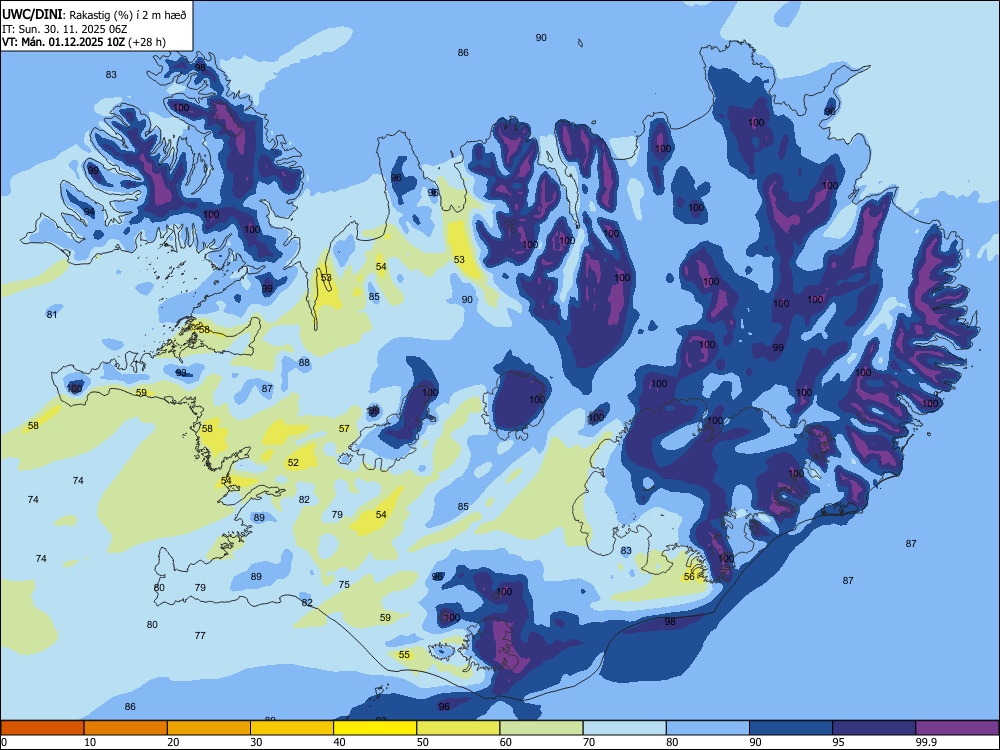Click the 'IT: Sun. 30. 11. 2025 06Z' line
Image resolution: width=1000 pixels, height=750 pixels.
66,29
